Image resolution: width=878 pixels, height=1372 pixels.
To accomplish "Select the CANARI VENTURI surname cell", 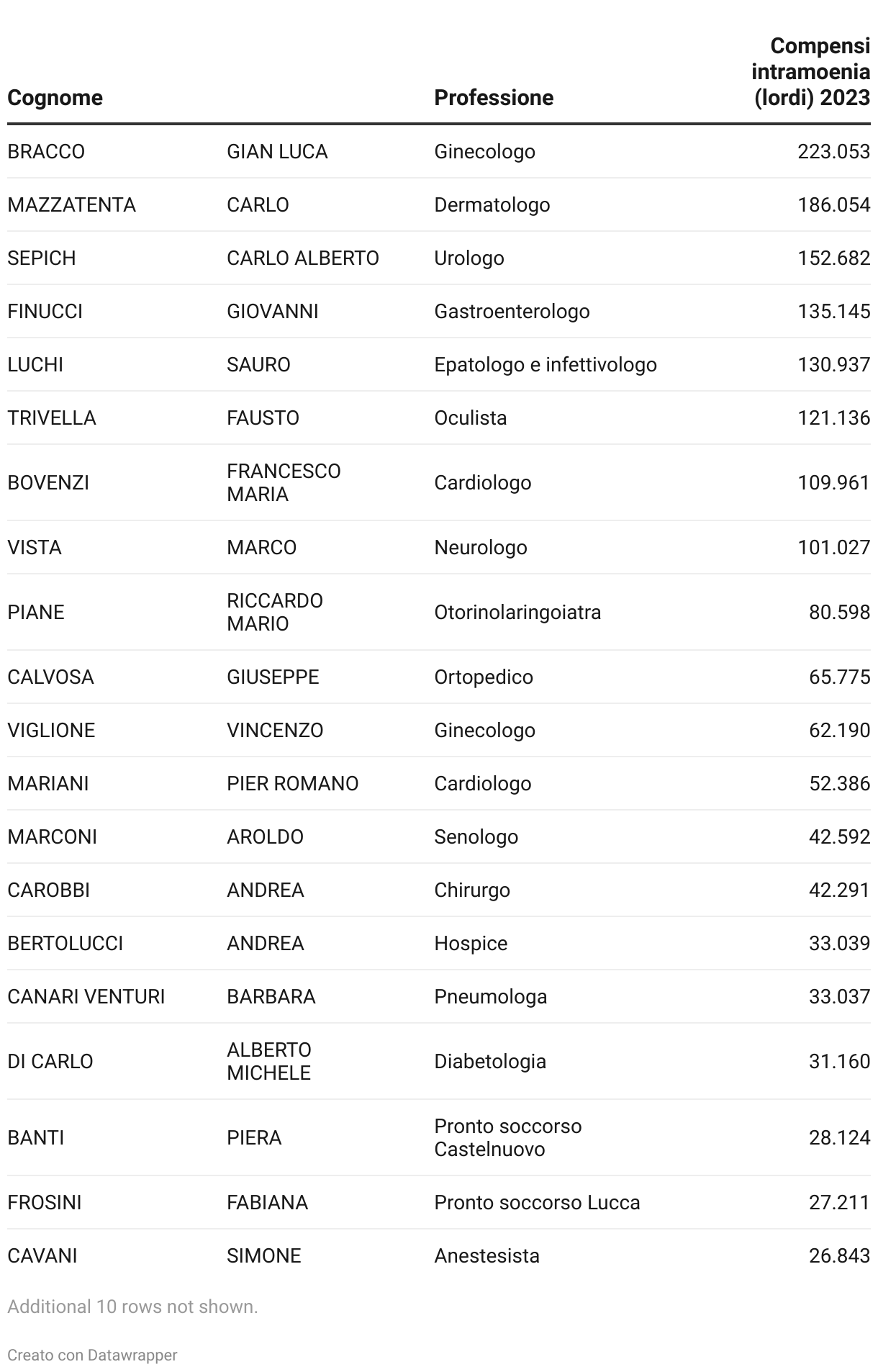I will (86, 997).
